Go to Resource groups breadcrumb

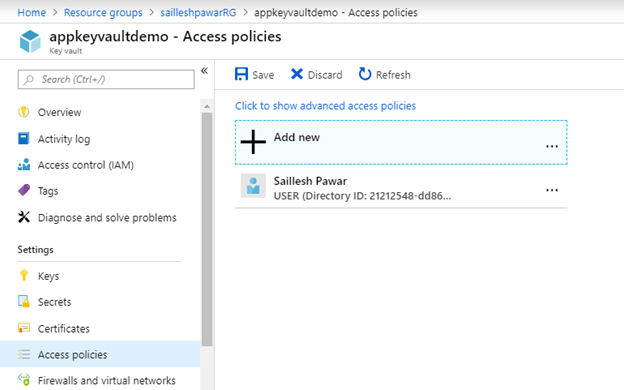click(x=103, y=13)
